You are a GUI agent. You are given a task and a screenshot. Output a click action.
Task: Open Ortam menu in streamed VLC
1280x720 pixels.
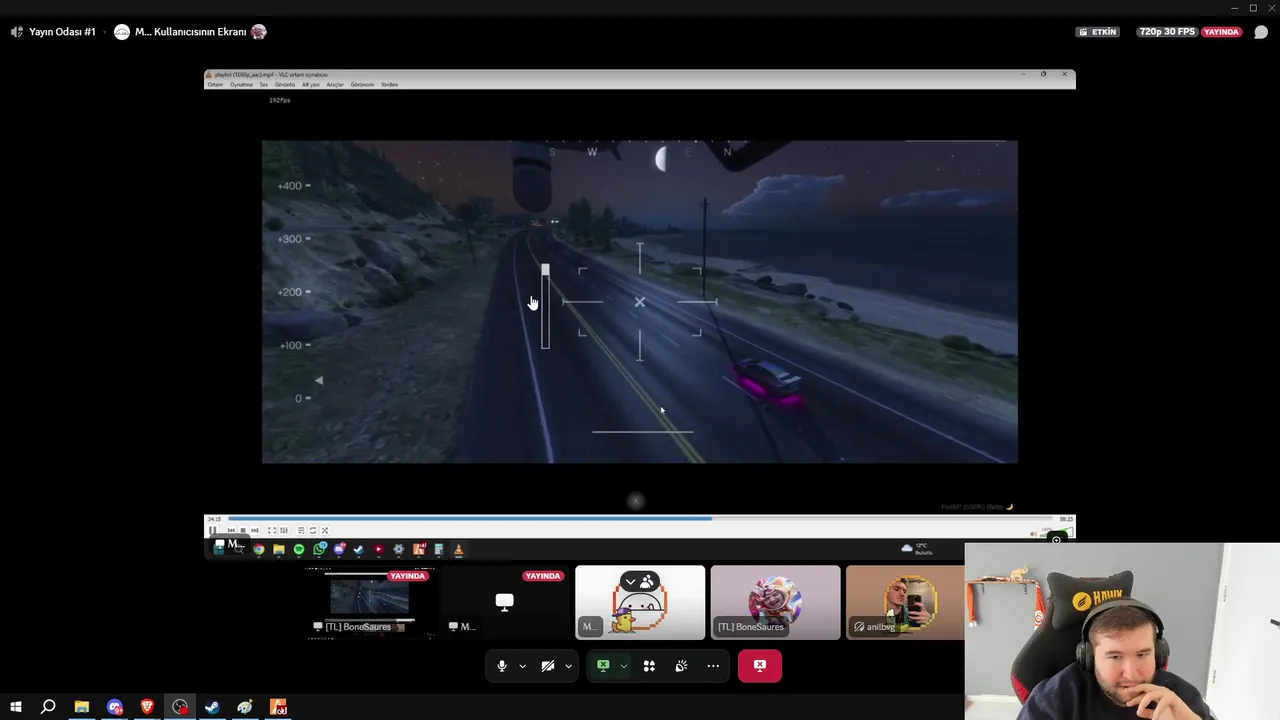point(215,85)
